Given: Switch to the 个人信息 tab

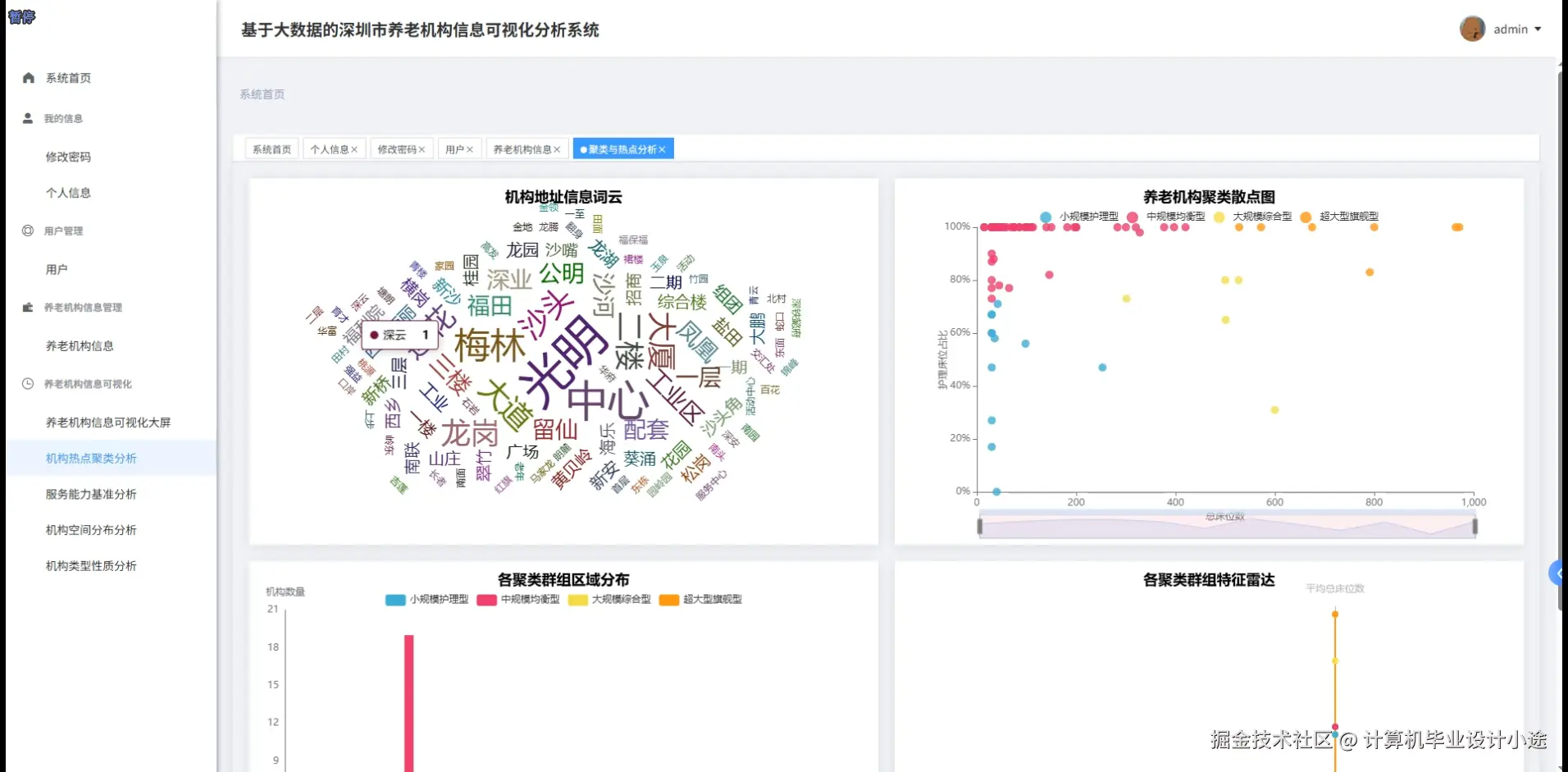Looking at the screenshot, I should tap(330, 148).
